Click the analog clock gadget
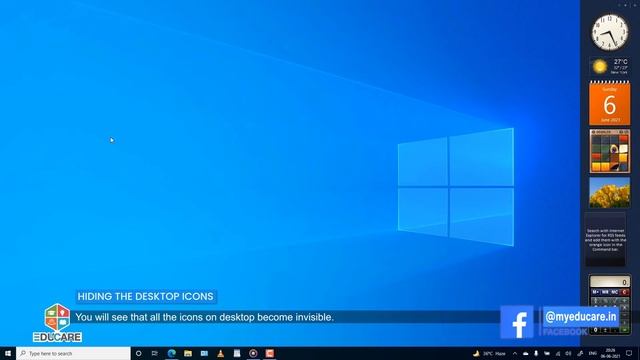The width and height of the screenshot is (640, 360). [610, 33]
